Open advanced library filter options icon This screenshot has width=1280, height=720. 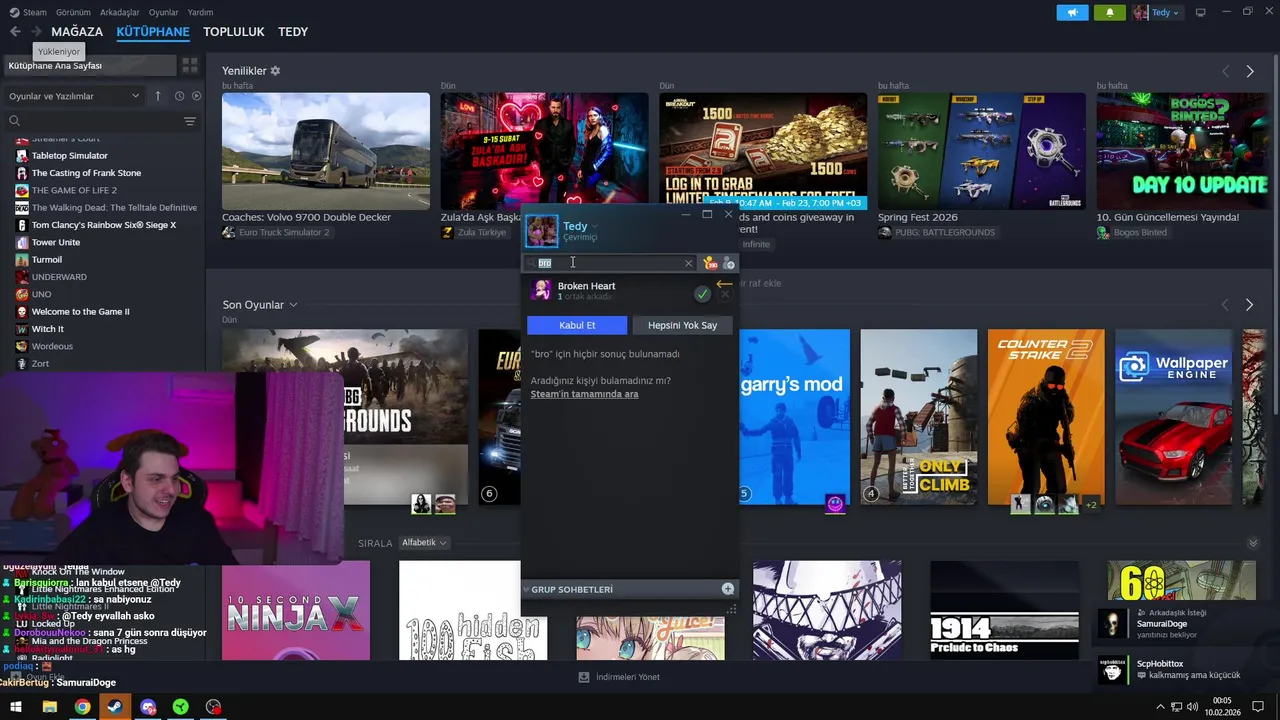point(190,121)
